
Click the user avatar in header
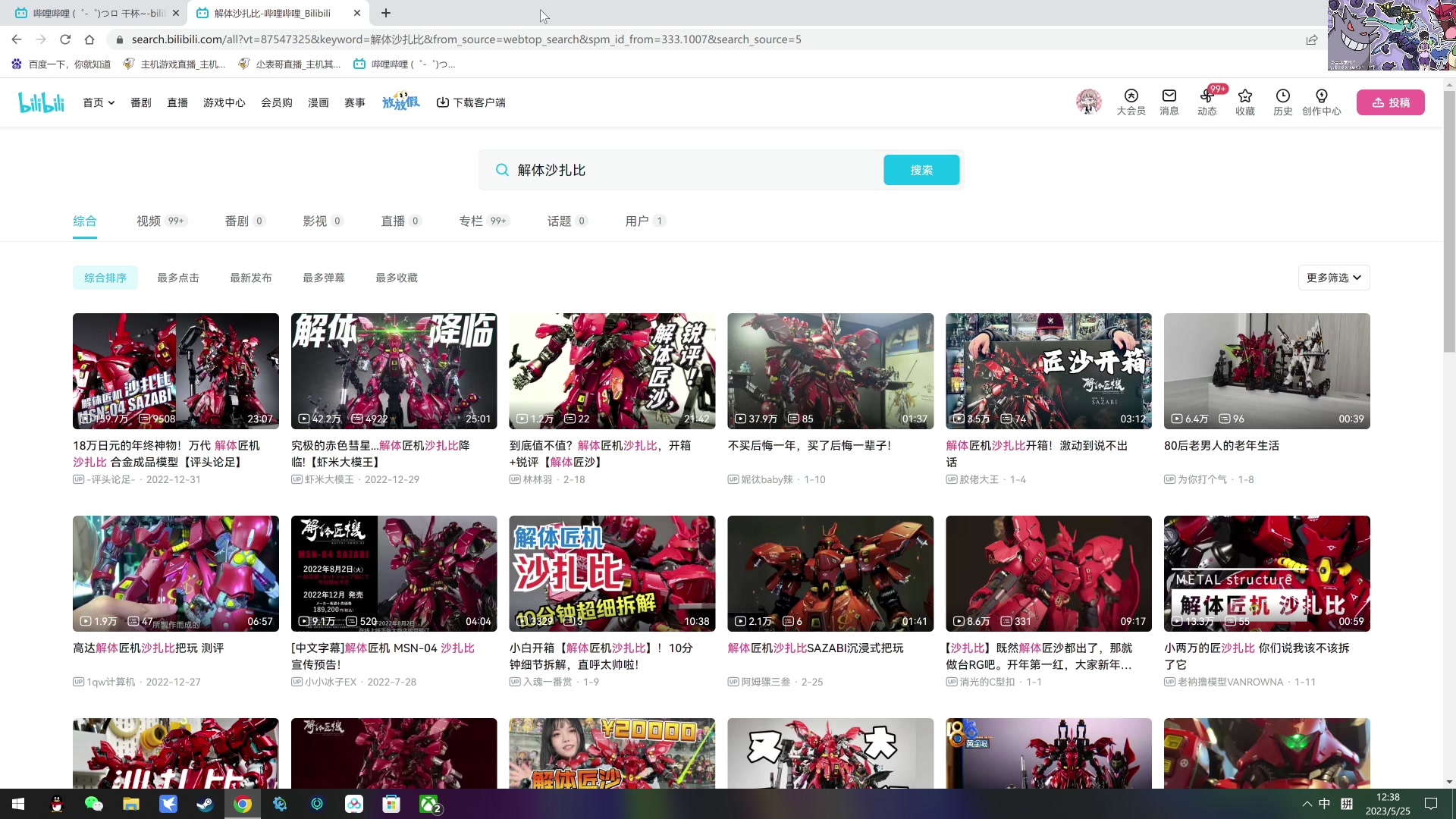point(1088,102)
